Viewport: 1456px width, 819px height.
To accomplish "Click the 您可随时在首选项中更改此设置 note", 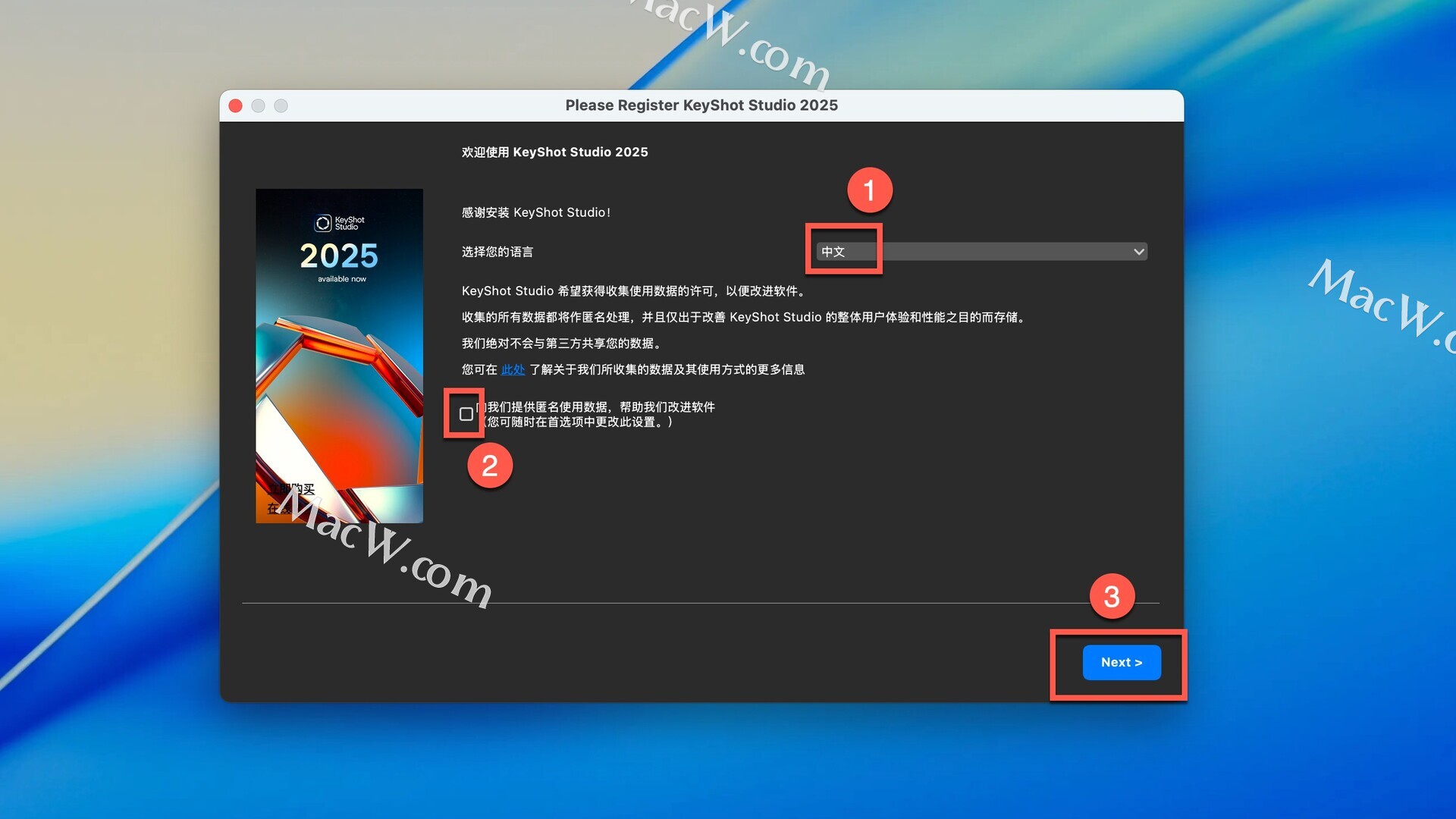I will 578,422.
